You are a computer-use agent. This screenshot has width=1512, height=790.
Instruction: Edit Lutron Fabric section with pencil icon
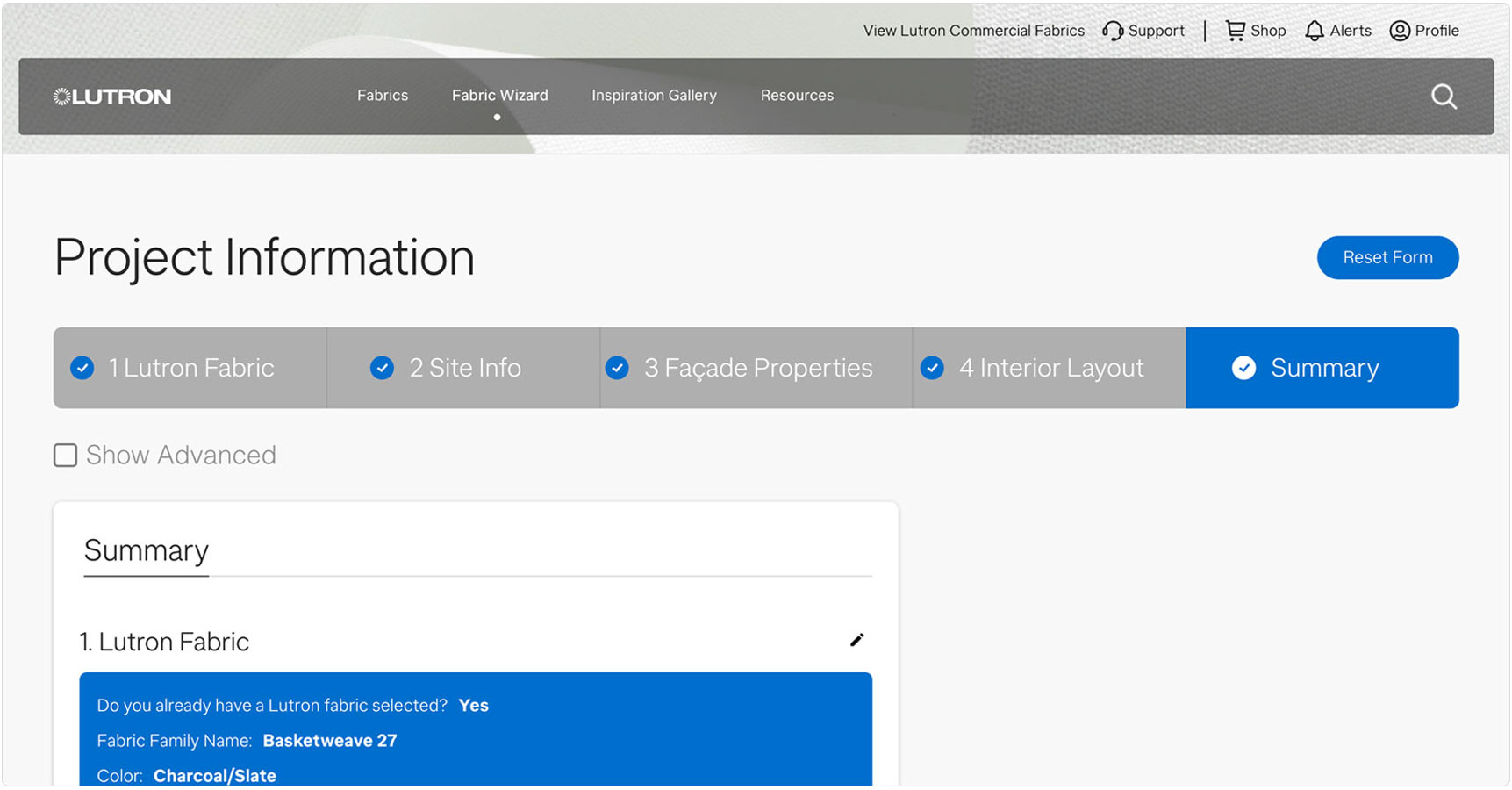pyautogui.click(x=856, y=640)
